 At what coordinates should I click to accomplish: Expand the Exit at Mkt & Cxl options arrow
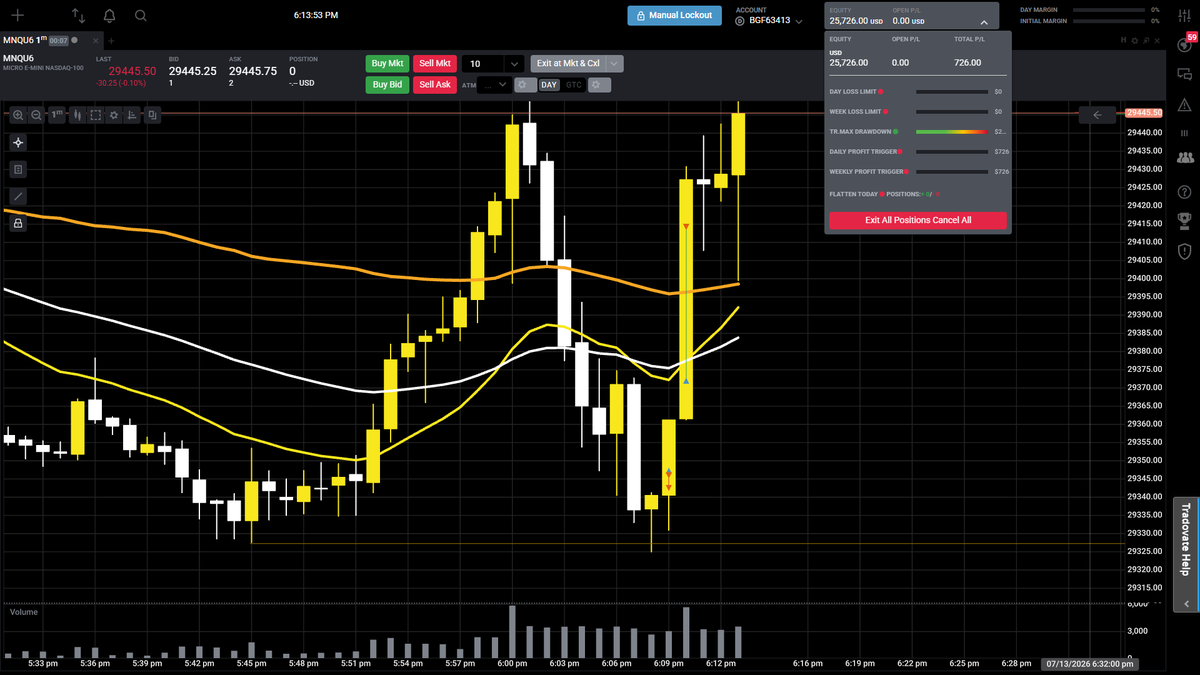615,63
